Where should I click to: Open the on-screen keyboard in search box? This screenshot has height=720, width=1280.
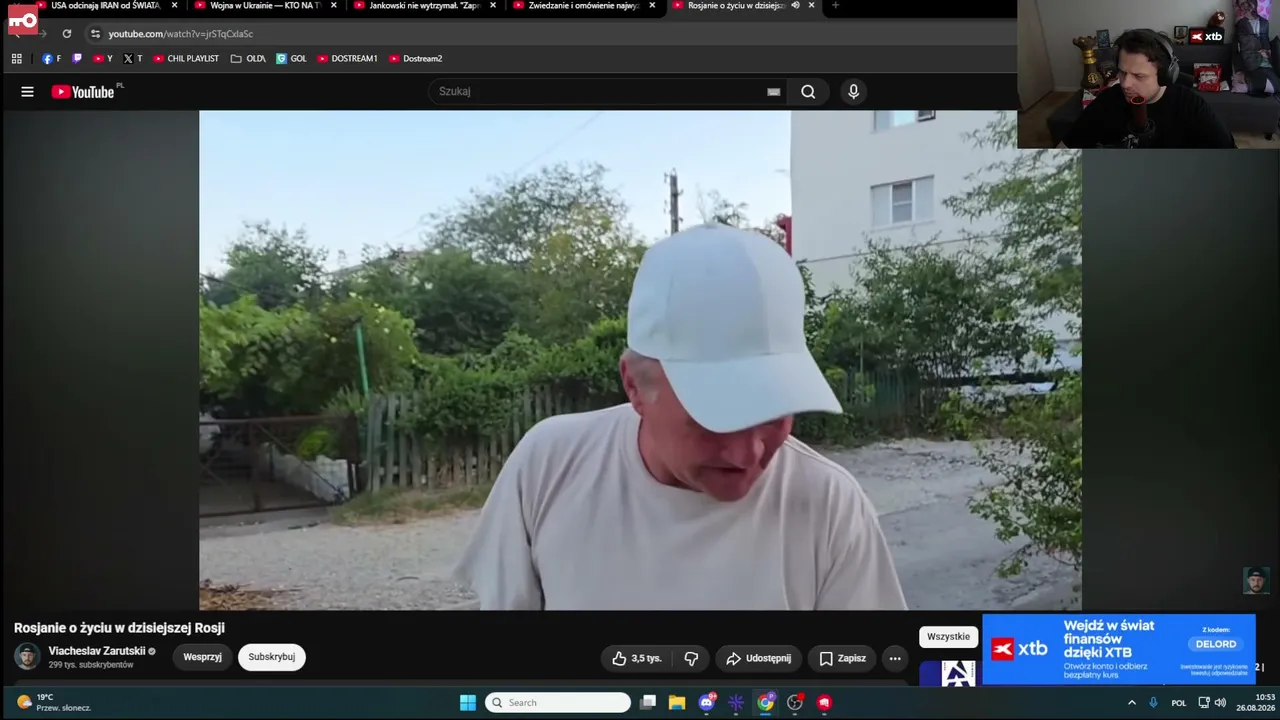click(773, 92)
